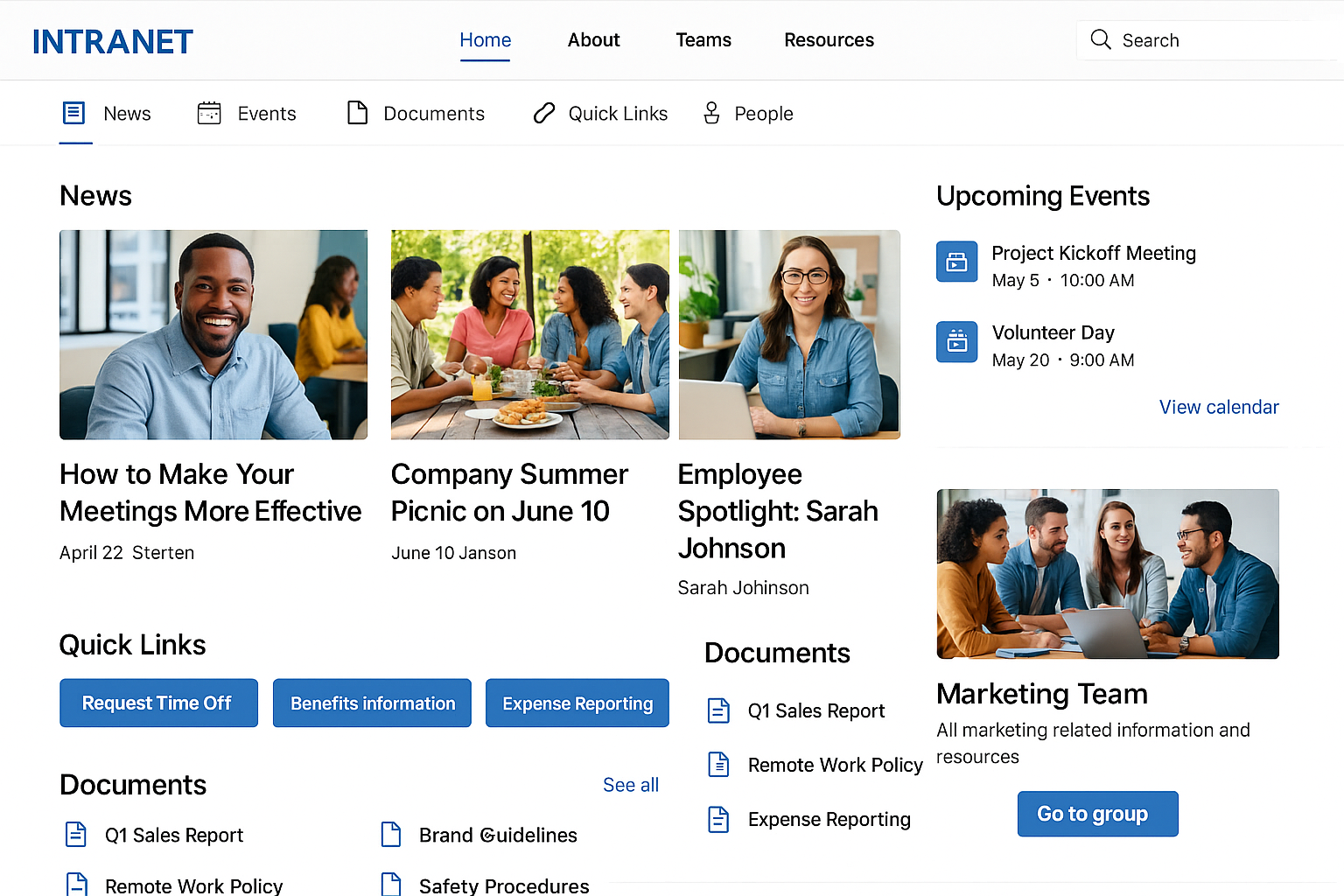Click the Request Time Off button
Screen dimensions: 1344x896
click(x=158, y=703)
